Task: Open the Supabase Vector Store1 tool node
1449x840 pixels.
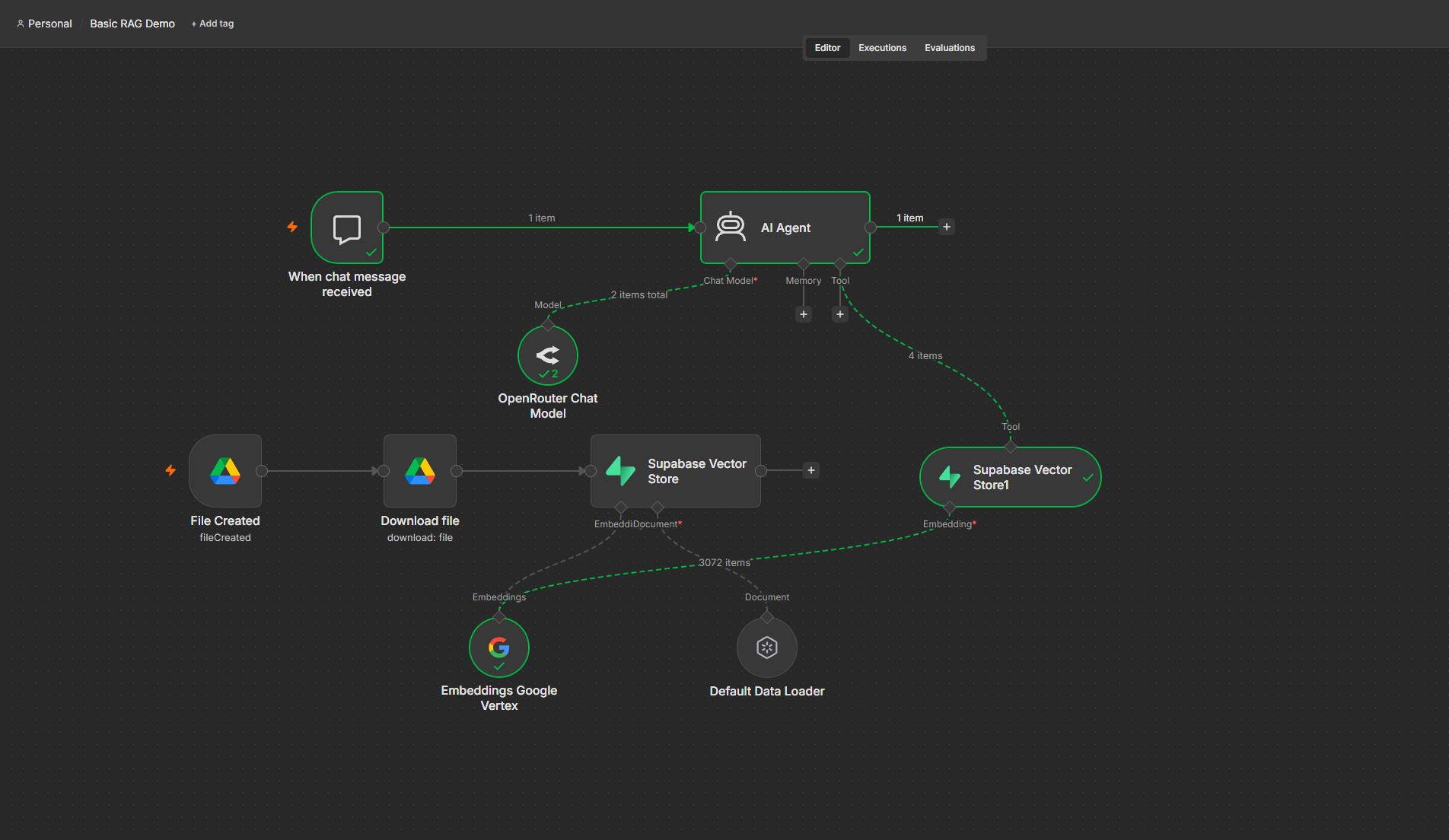Action: pyautogui.click(x=1011, y=477)
